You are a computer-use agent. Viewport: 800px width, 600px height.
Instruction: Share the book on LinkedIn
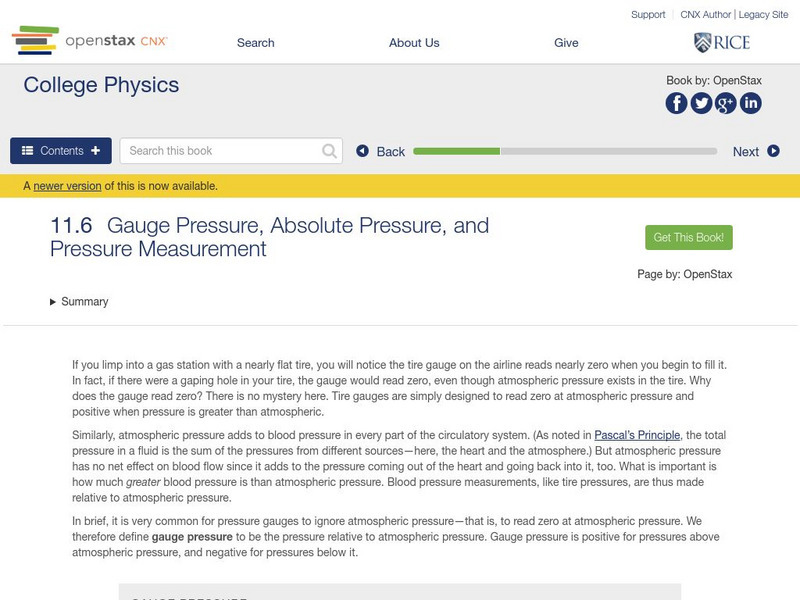tap(750, 102)
